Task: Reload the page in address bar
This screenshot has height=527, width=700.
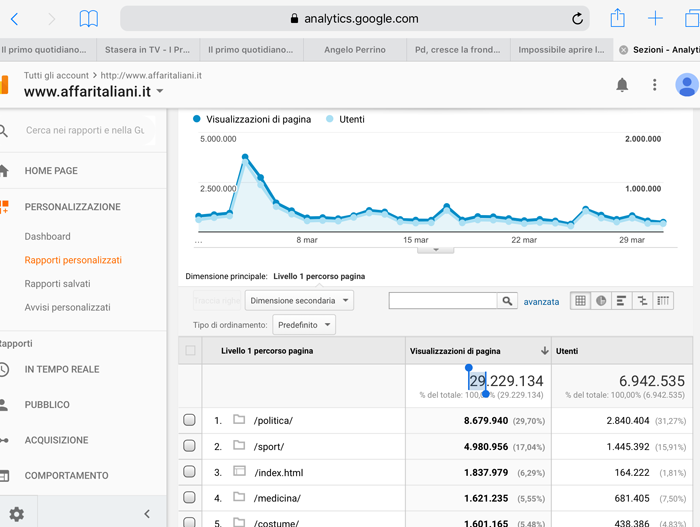Action: click(x=577, y=19)
